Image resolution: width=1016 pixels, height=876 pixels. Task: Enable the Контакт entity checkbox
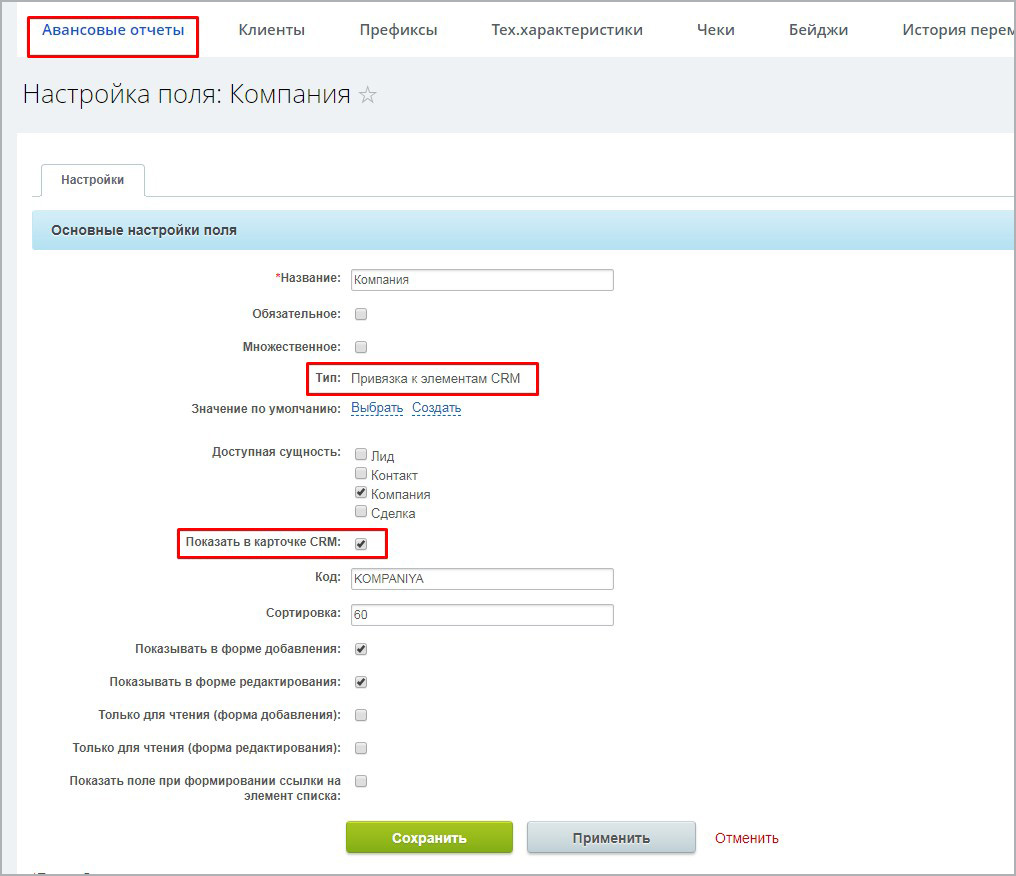pyautogui.click(x=361, y=474)
